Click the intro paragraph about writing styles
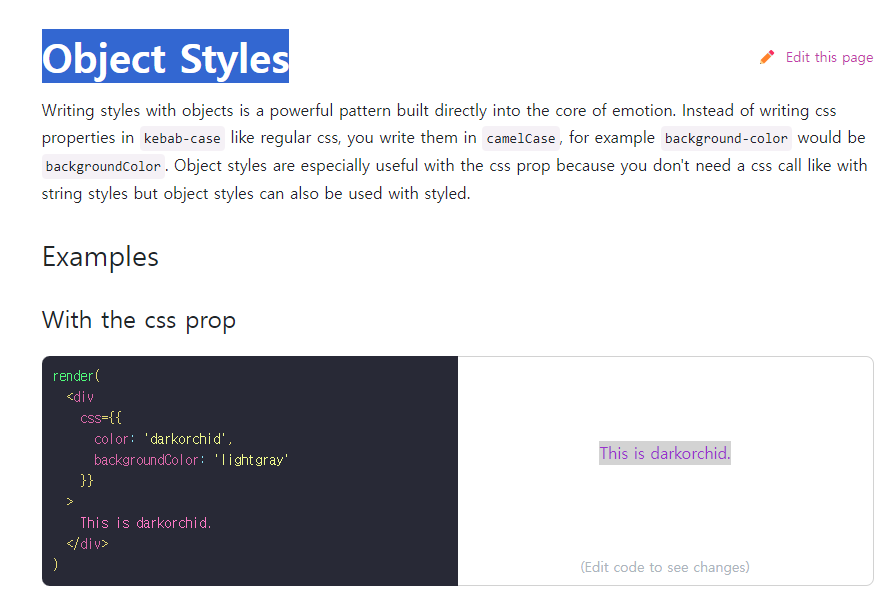The width and height of the screenshot is (892, 597). (455, 152)
